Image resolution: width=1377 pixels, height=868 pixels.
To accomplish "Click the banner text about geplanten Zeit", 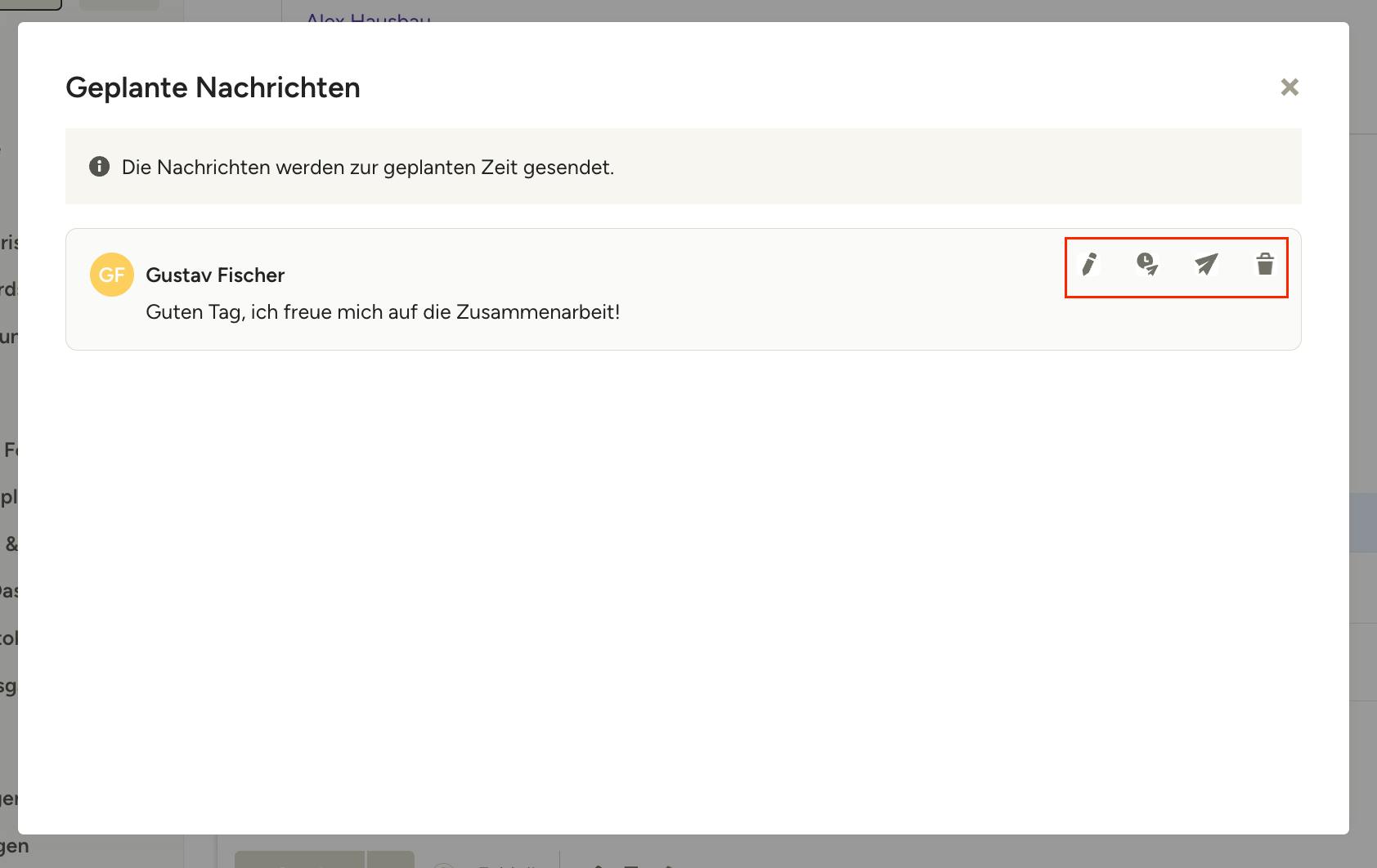I will tap(367, 168).
